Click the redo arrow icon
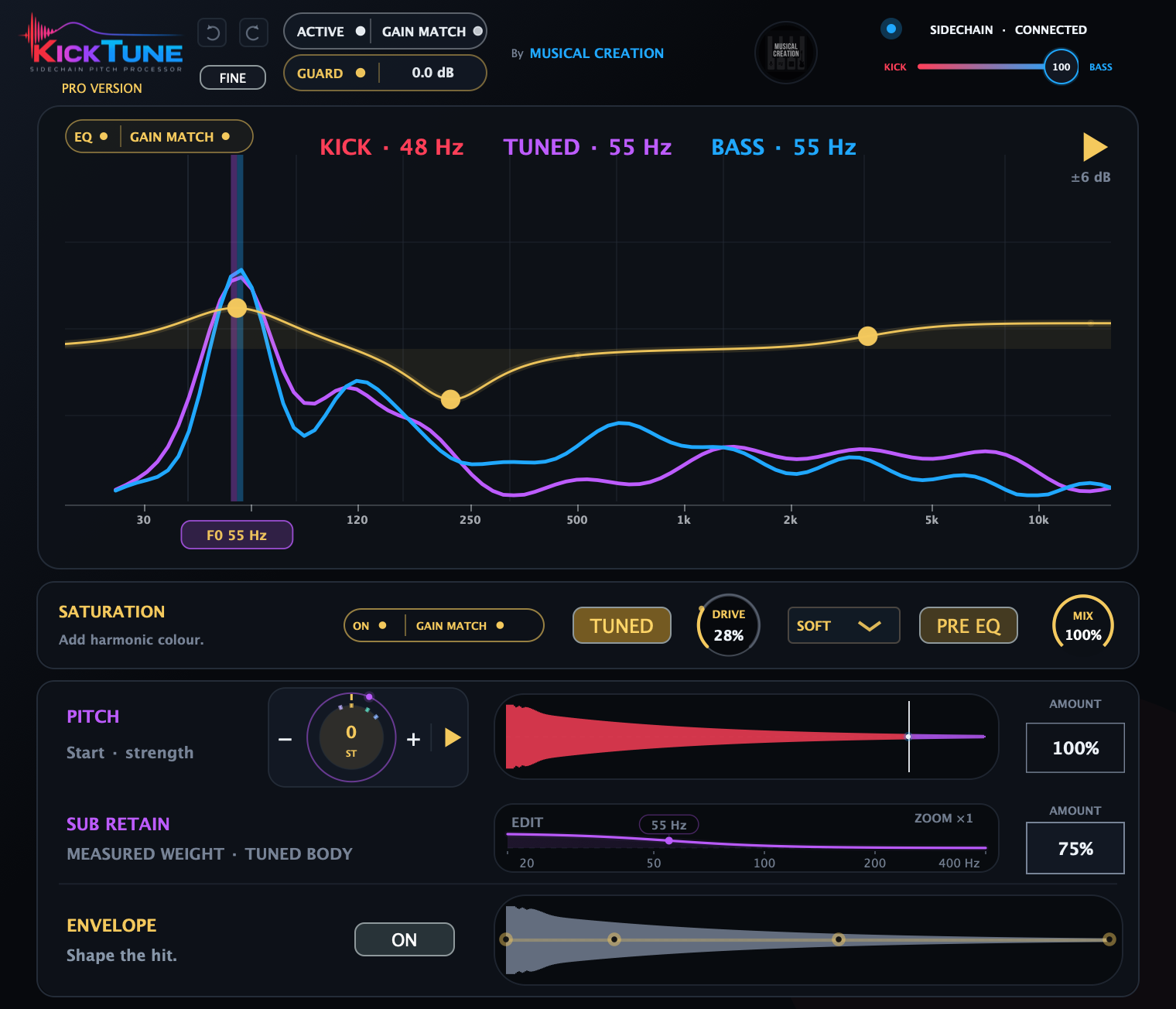Viewport: 1176px width, 1009px height. (x=253, y=32)
